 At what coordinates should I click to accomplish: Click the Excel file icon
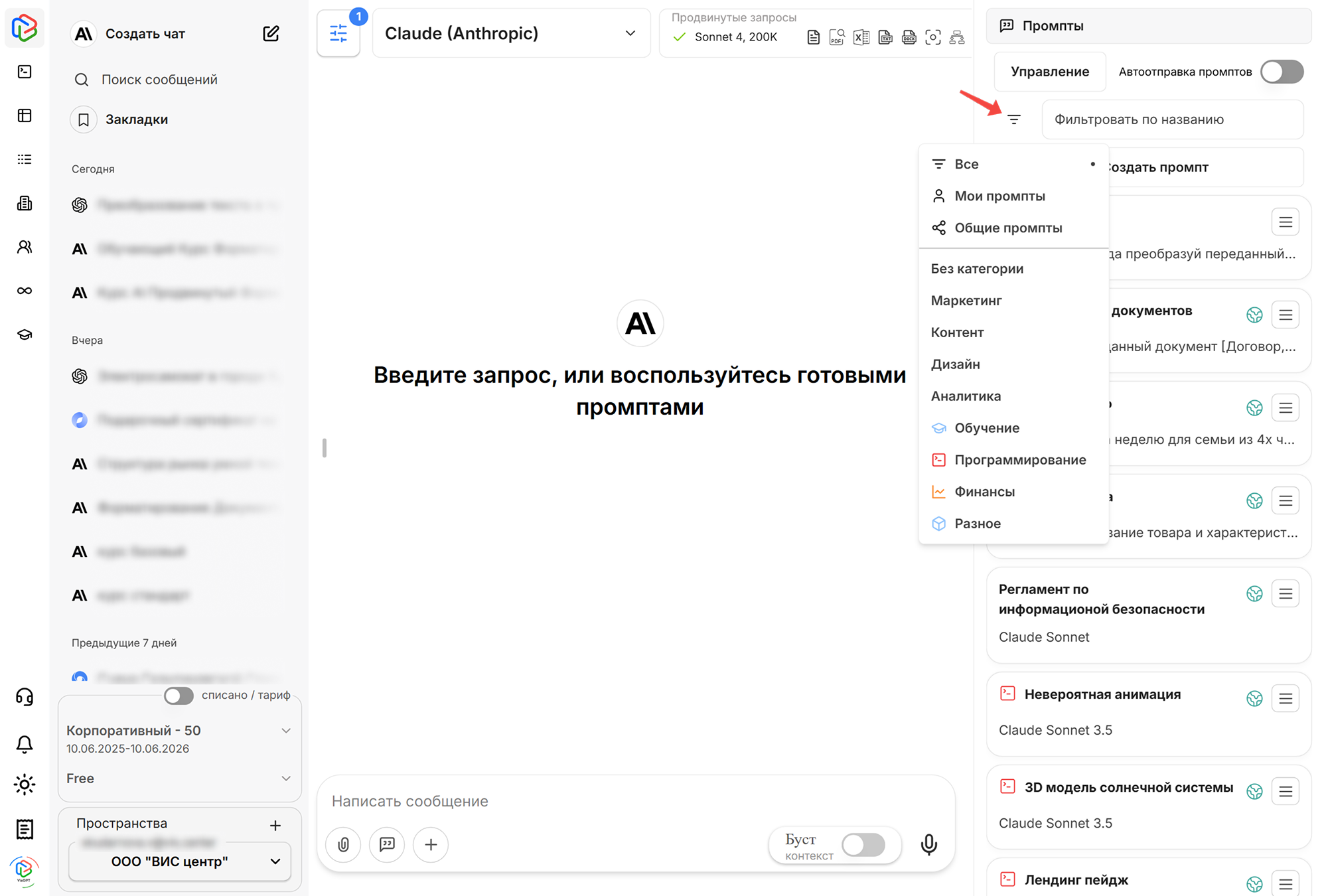pyautogui.click(x=861, y=38)
